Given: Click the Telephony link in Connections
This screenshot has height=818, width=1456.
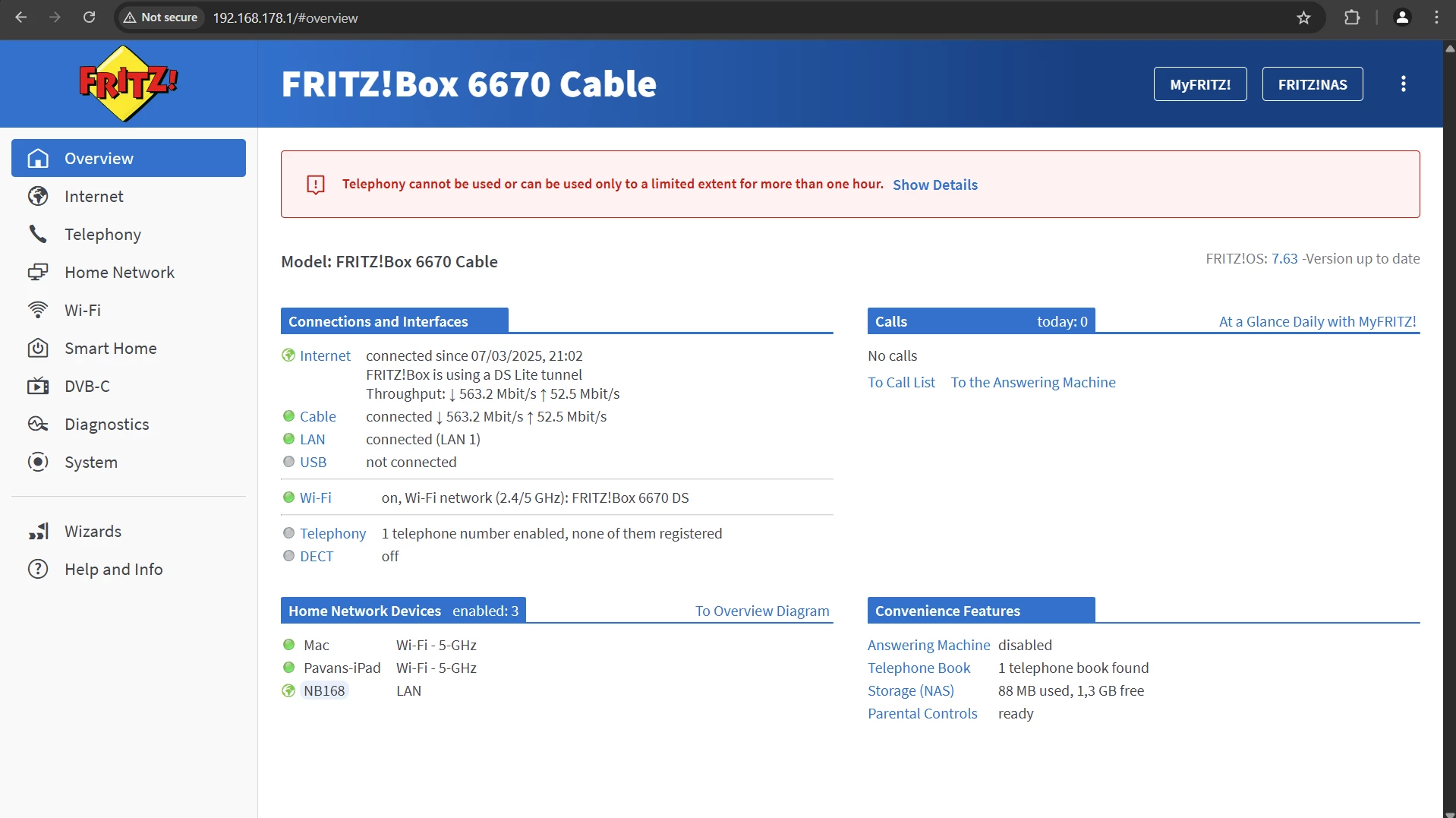Looking at the screenshot, I should click(x=332, y=533).
